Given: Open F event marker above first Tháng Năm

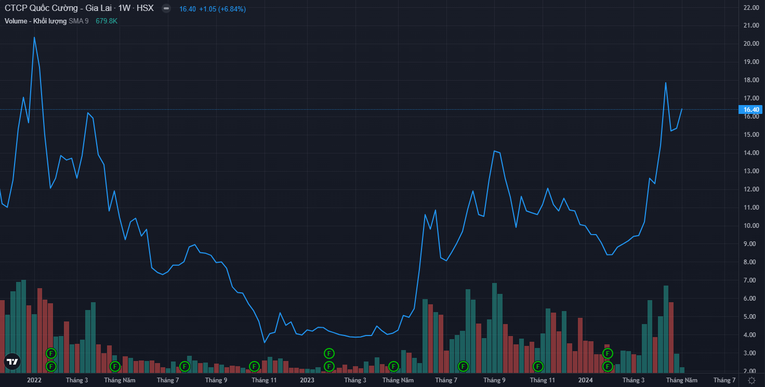Looking at the screenshot, I should tap(115, 366).
